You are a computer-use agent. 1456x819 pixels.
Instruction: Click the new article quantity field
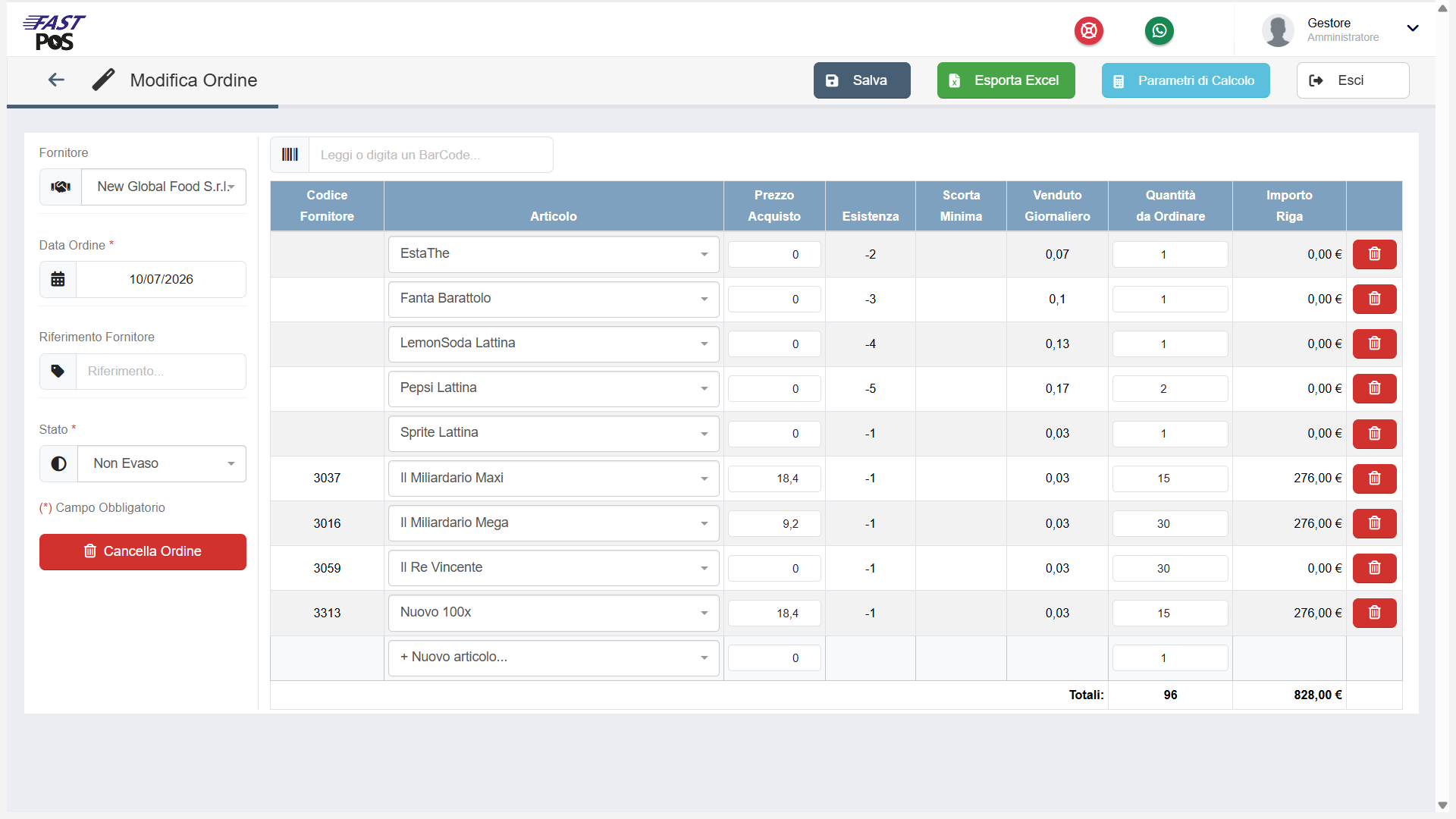coord(1170,657)
